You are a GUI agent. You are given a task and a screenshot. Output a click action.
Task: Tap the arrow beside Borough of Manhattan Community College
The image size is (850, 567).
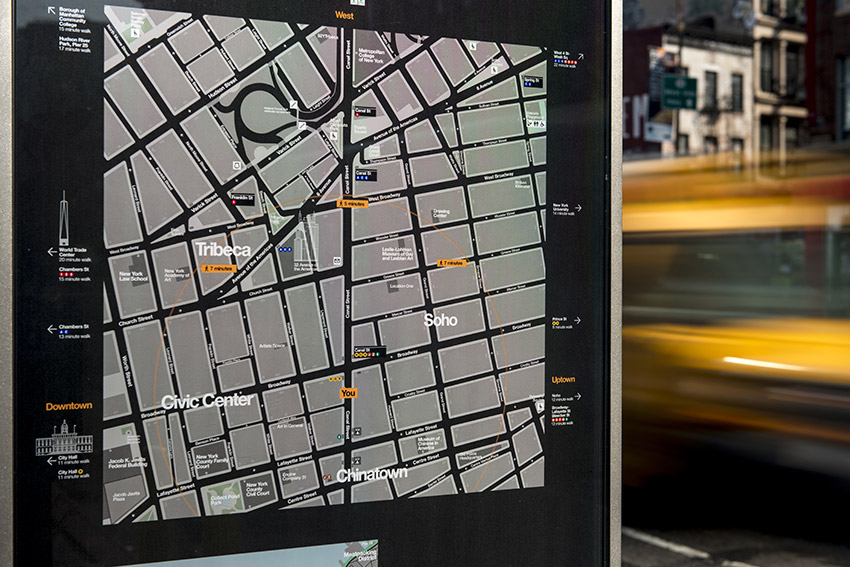pos(52,10)
